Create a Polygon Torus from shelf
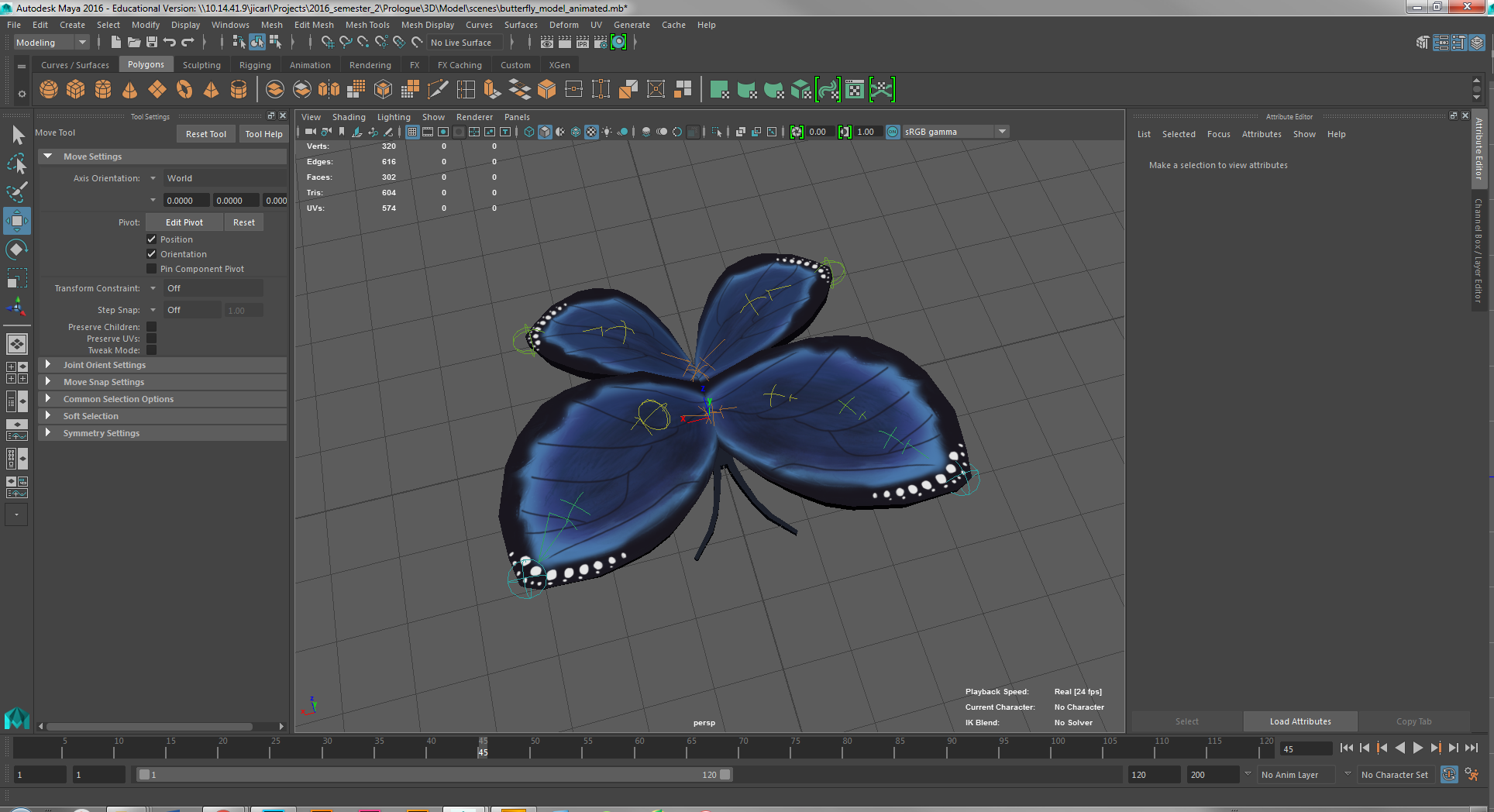Screen dimensions: 1494x812 184,90
